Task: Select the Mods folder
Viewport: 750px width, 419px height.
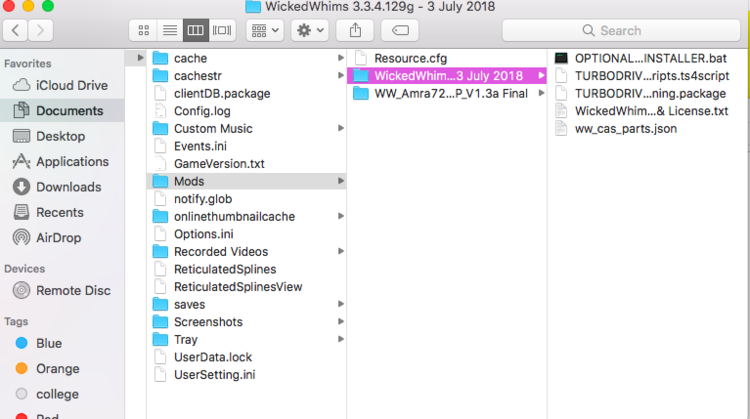Action: coord(247,181)
